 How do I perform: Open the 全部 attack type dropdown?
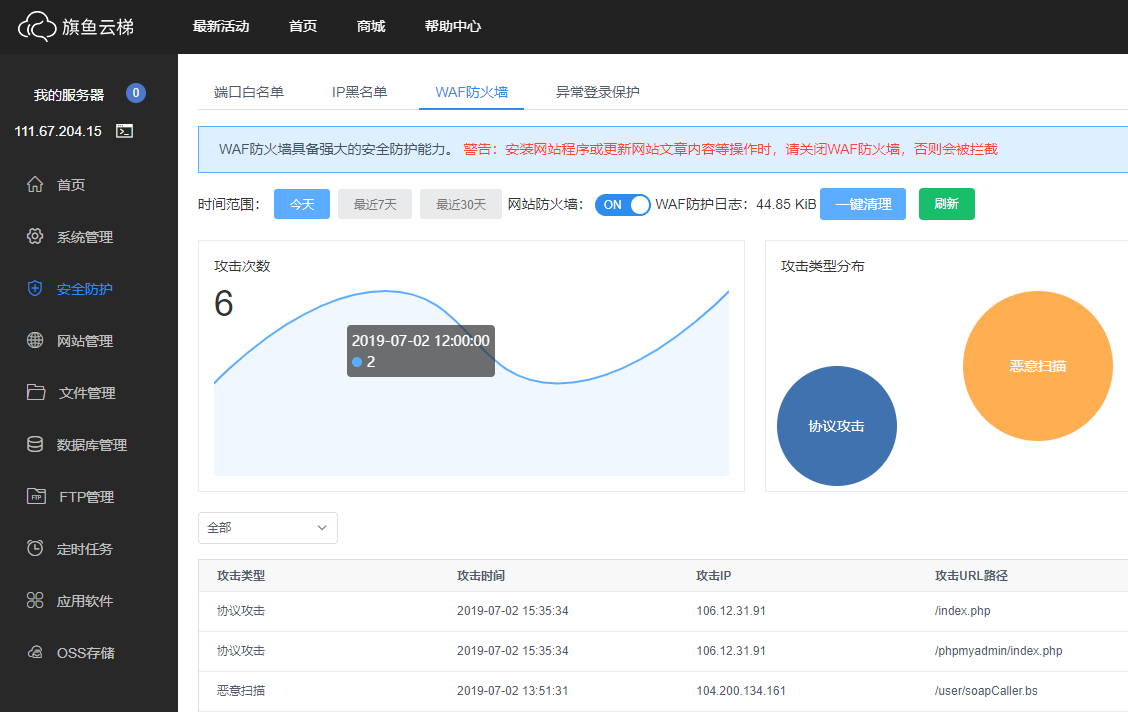point(268,528)
